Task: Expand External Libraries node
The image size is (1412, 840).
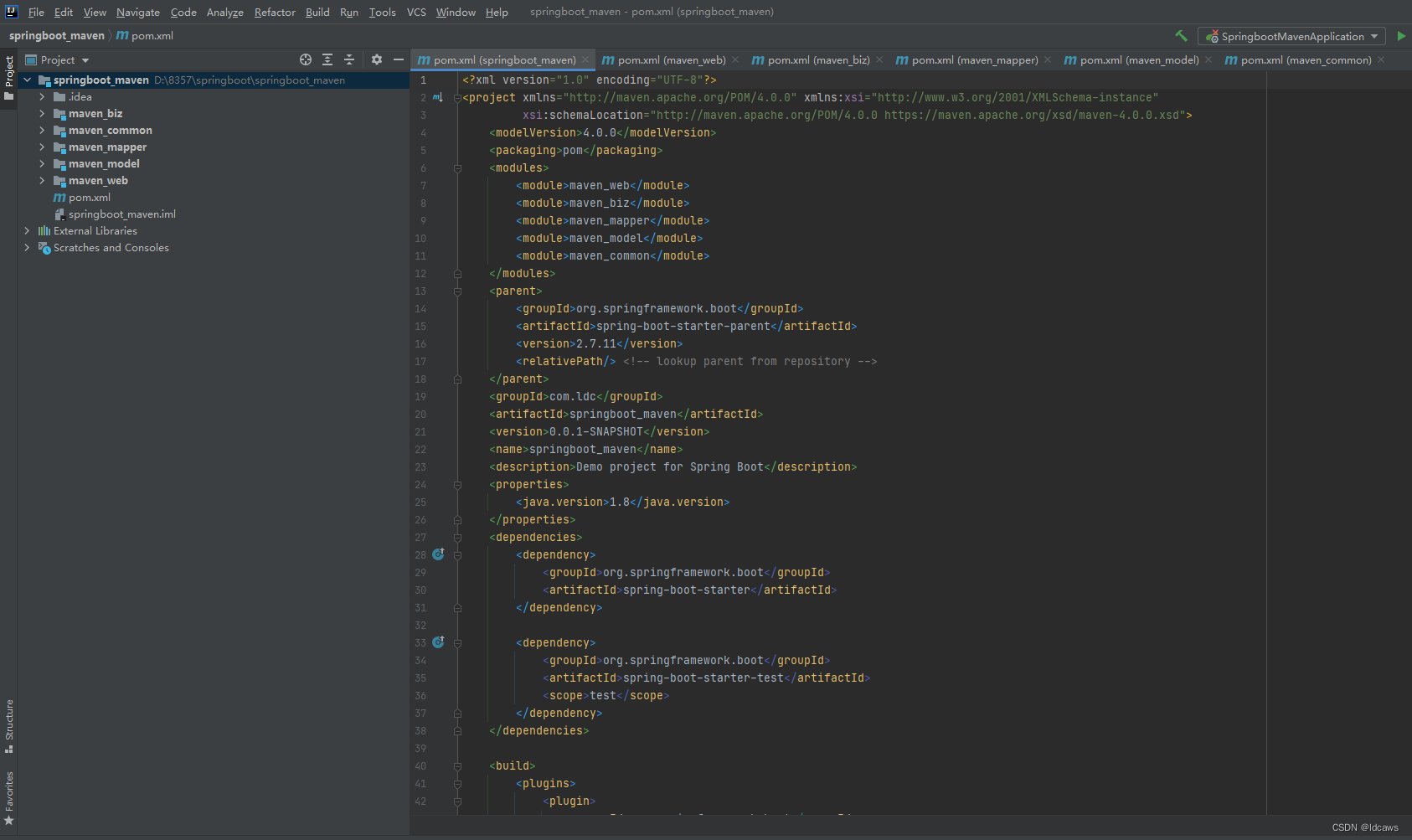Action: pyautogui.click(x=28, y=231)
